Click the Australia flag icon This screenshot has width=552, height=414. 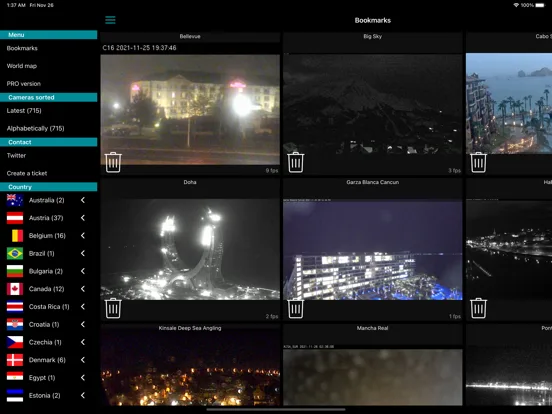(15, 200)
